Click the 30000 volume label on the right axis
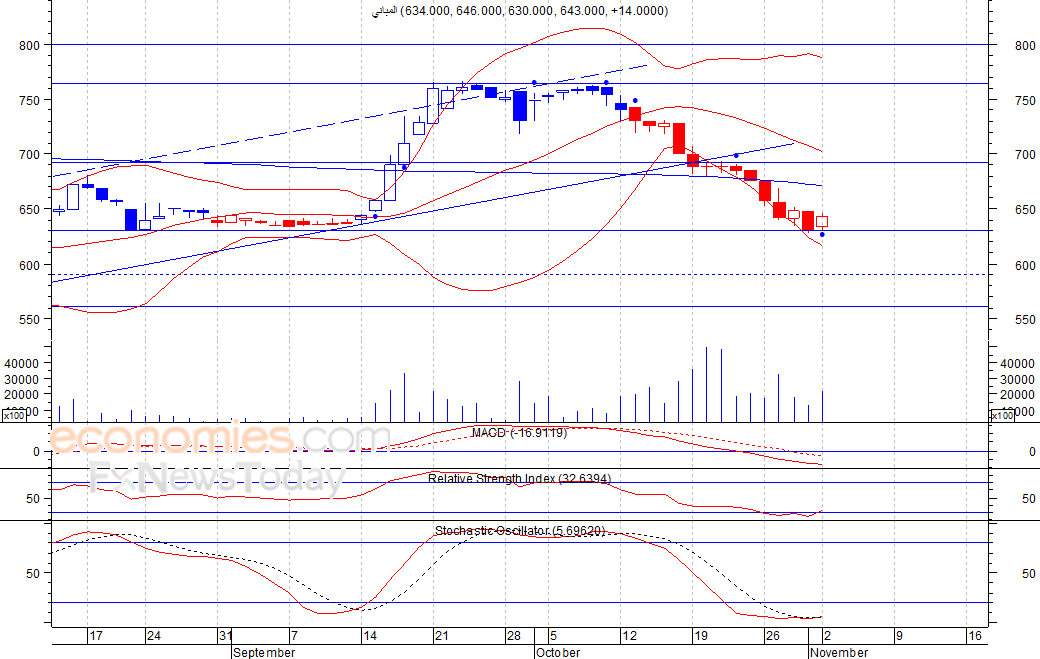This screenshot has height=659, width=1040. point(1017,379)
